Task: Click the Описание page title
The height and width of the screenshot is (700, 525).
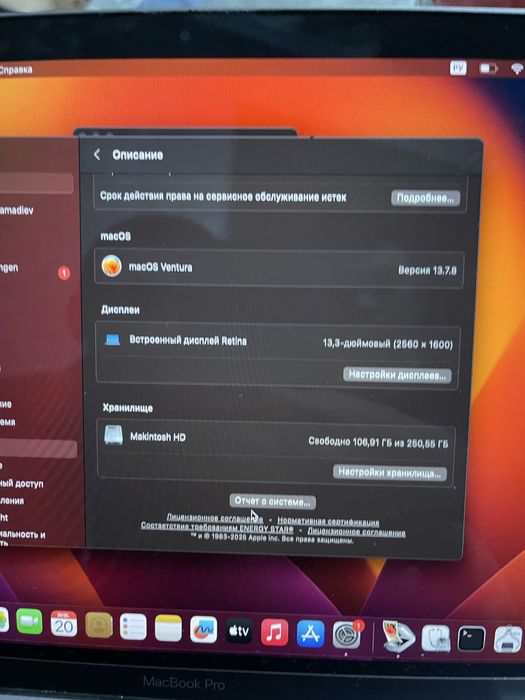Action: 138,155
